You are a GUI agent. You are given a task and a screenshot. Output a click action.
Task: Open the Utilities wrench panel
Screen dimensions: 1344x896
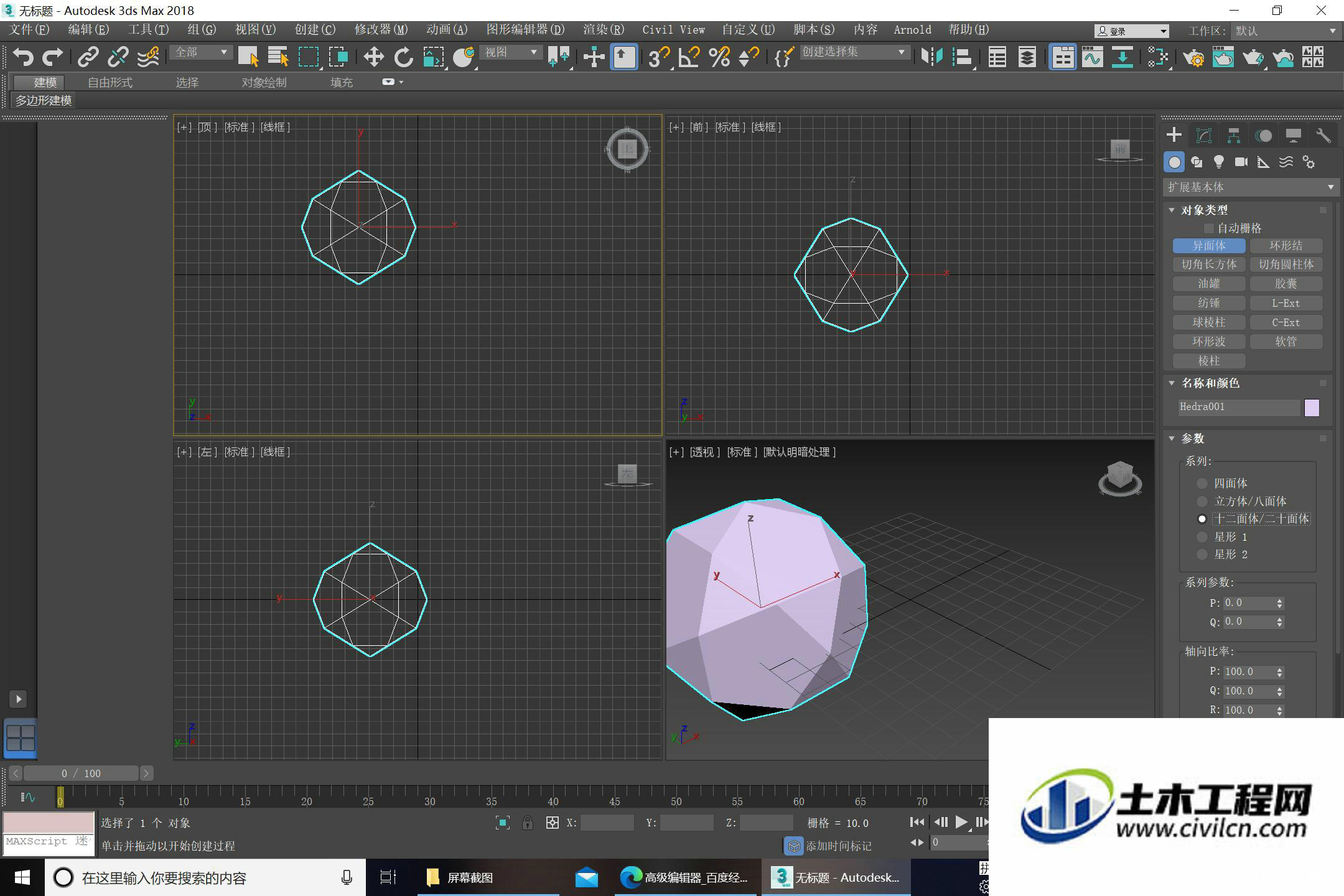point(1323,136)
